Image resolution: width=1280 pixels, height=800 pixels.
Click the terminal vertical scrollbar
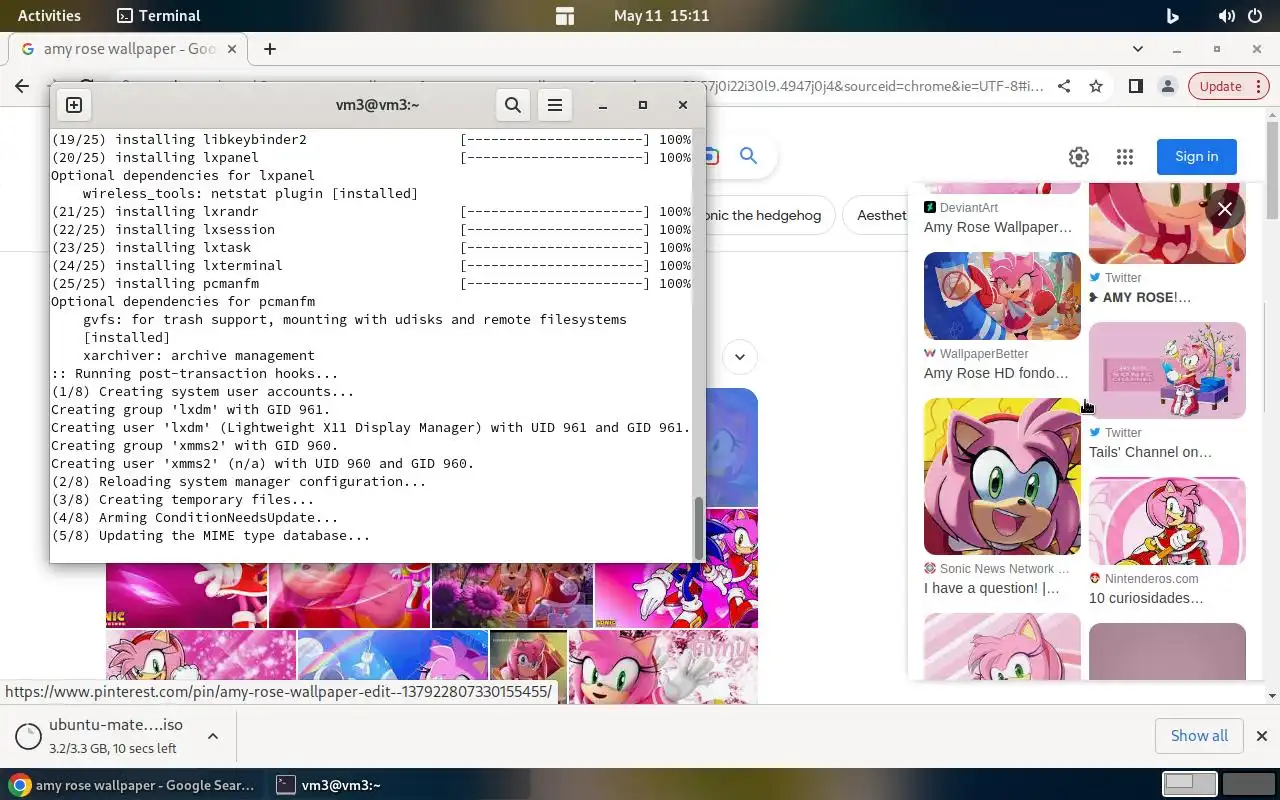[698, 529]
